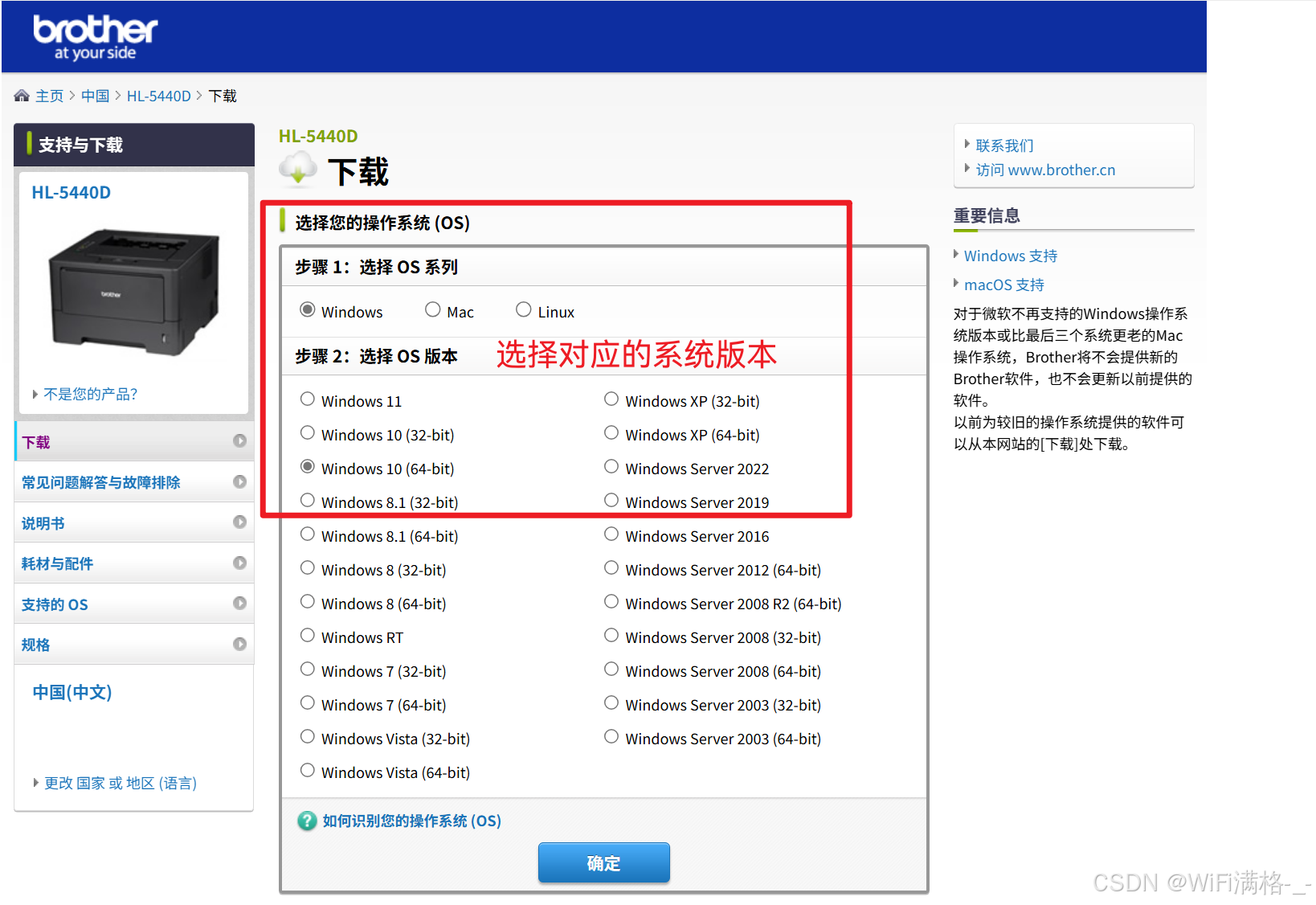The width and height of the screenshot is (1316, 905).
Task: Choose Windows 10 (32-bit) radio option
Action: [x=307, y=432]
